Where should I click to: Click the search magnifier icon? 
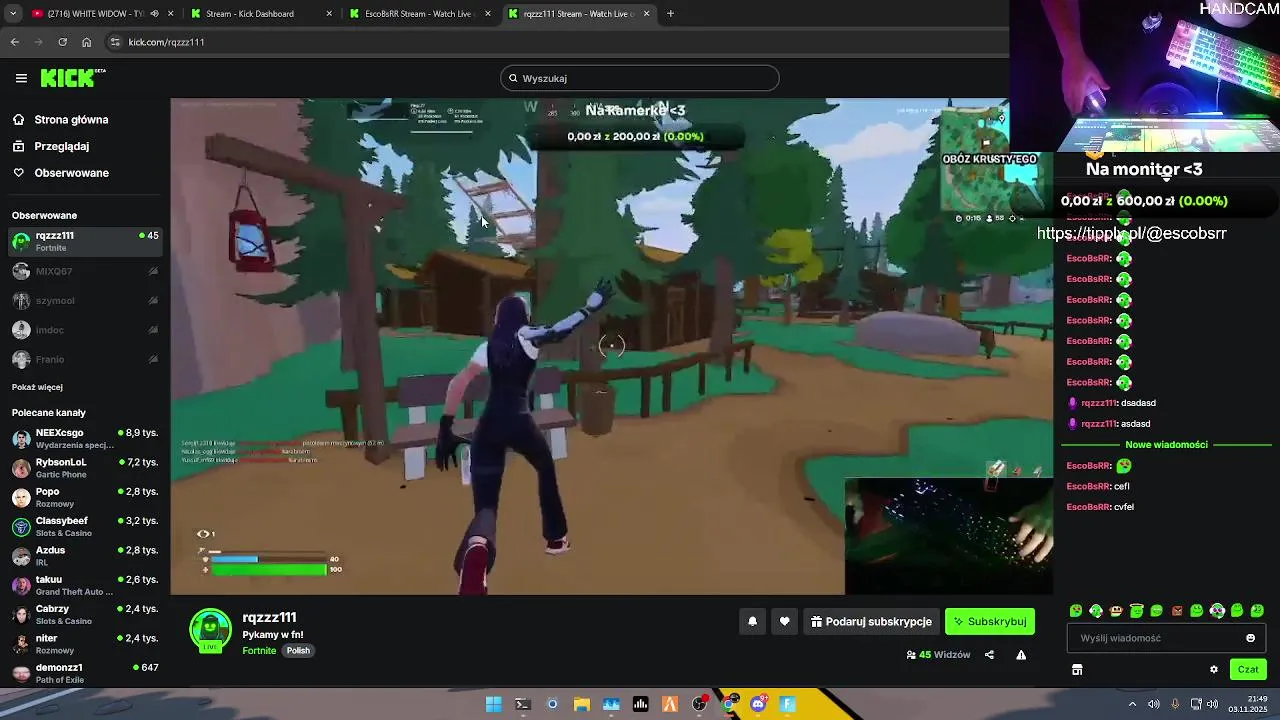tap(513, 78)
